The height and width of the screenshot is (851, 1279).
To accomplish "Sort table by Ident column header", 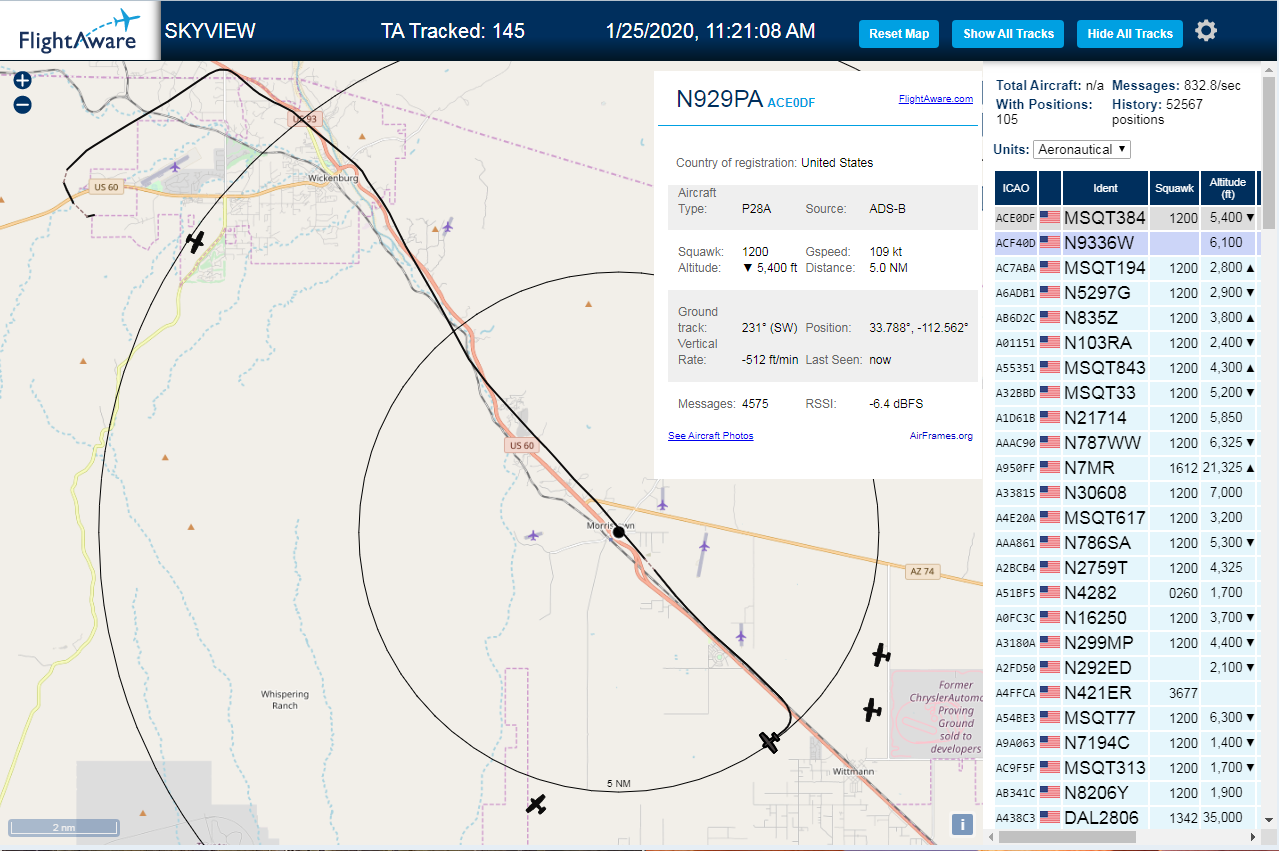I will pos(1105,188).
